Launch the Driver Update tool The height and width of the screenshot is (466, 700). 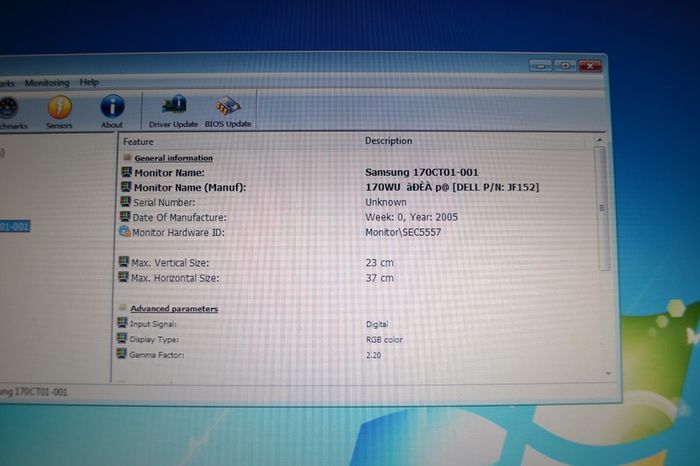click(x=173, y=111)
